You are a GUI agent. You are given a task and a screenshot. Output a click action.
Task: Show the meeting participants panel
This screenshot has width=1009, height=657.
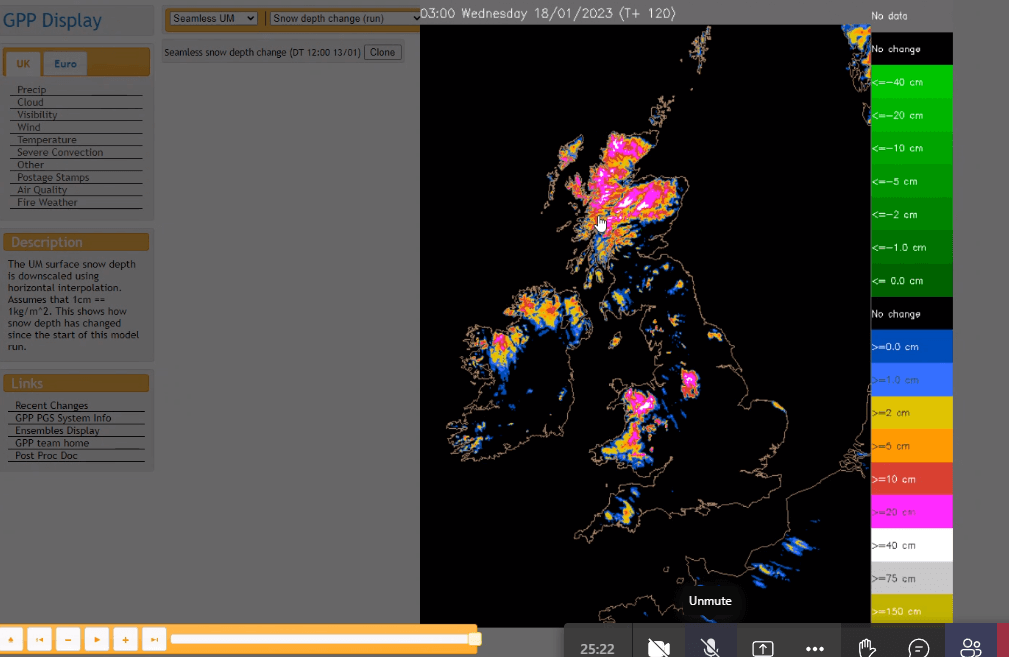pyautogui.click(x=970, y=648)
